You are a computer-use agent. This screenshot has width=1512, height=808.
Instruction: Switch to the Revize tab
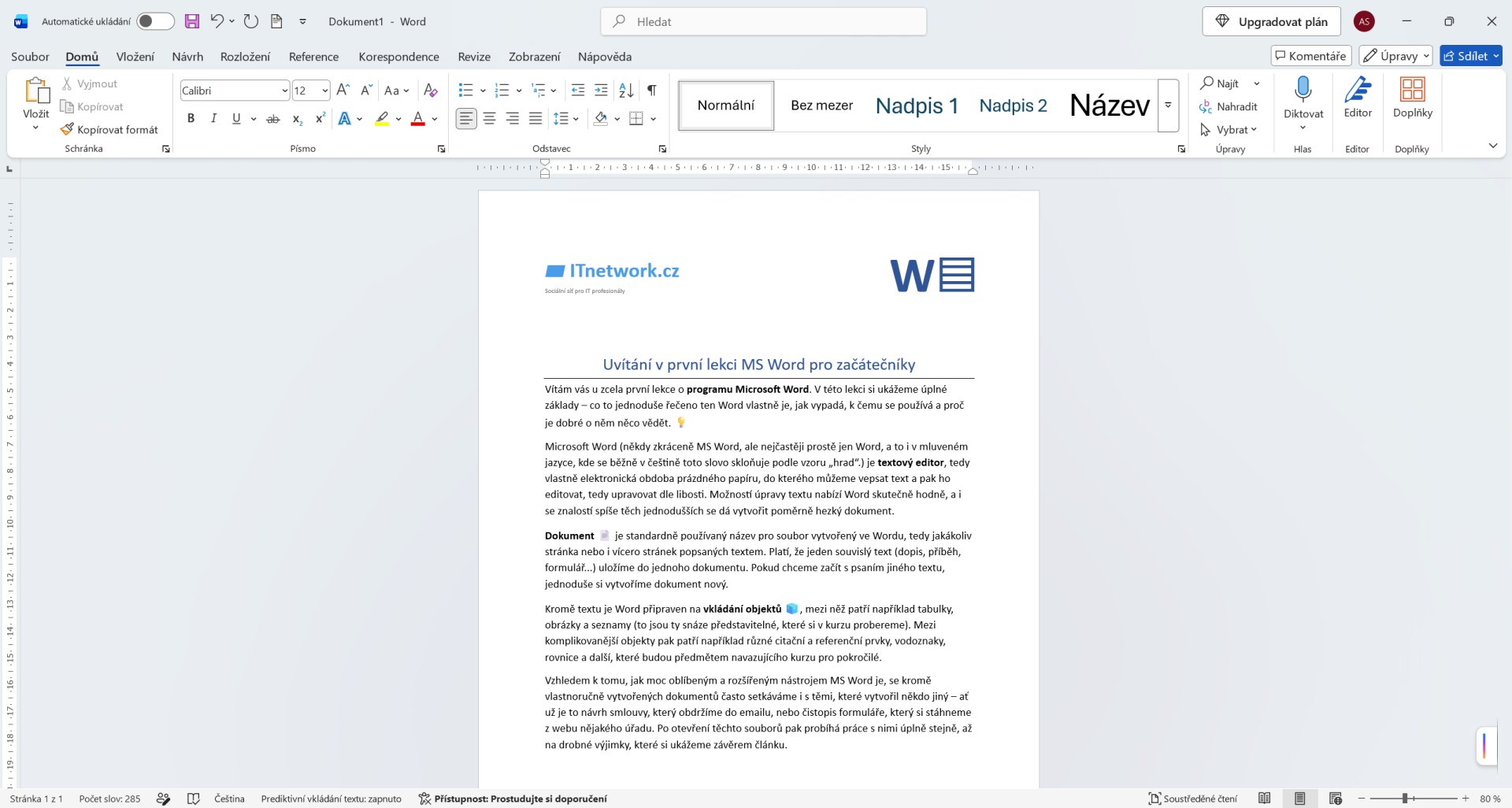tap(474, 57)
